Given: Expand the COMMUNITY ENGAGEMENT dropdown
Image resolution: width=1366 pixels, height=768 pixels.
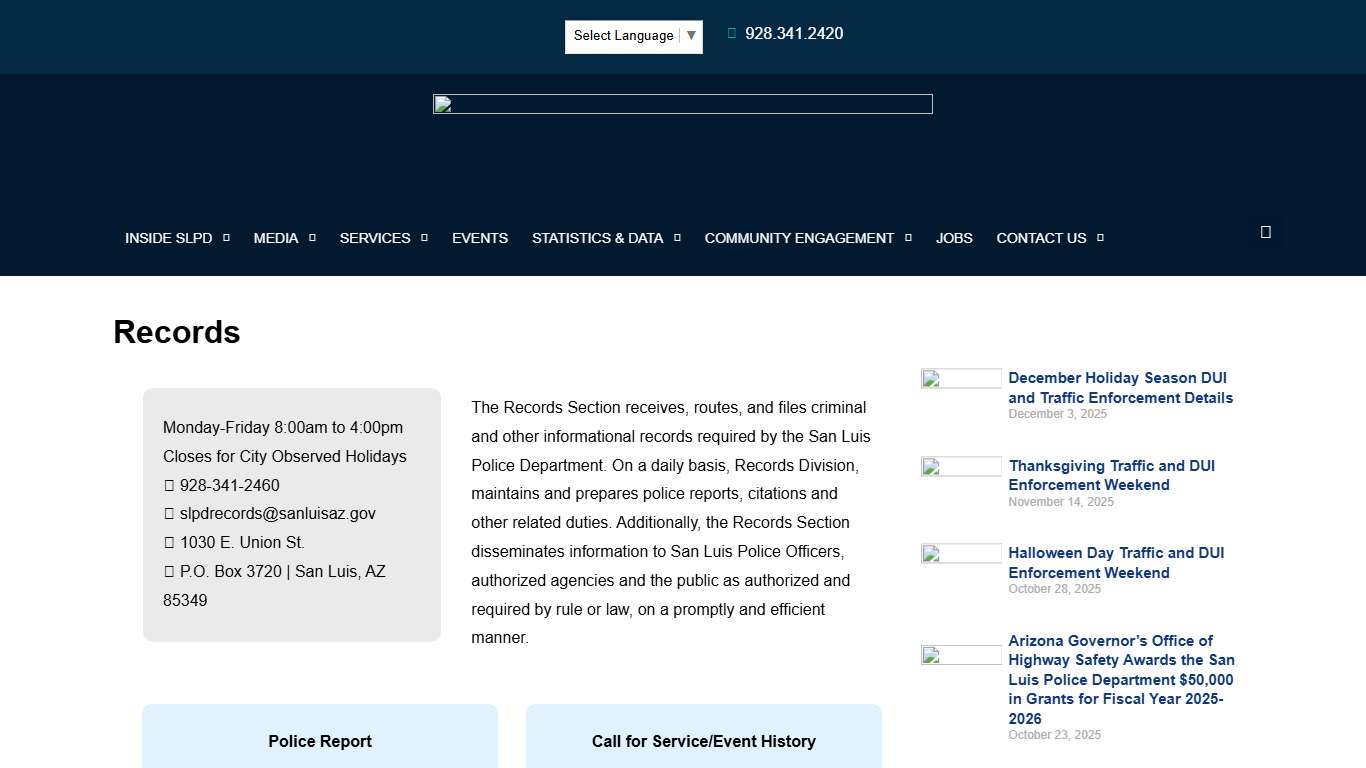Looking at the screenshot, I should tap(799, 238).
